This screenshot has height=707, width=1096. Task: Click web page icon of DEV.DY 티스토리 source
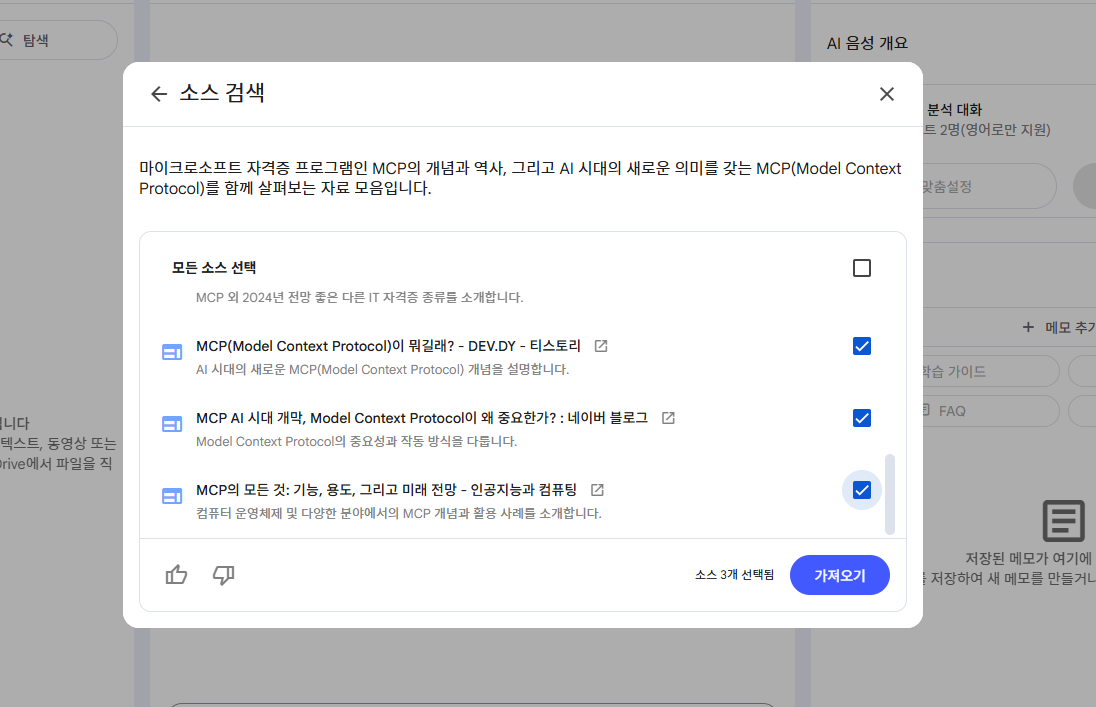click(172, 352)
